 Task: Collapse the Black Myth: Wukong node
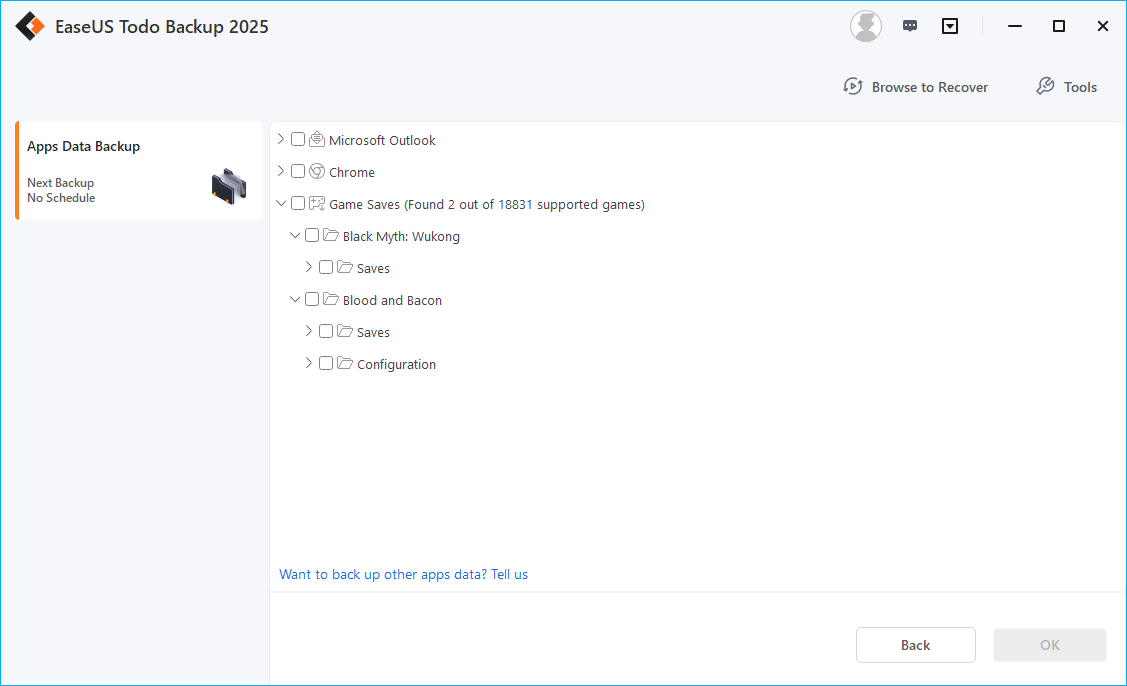click(295, 235)
